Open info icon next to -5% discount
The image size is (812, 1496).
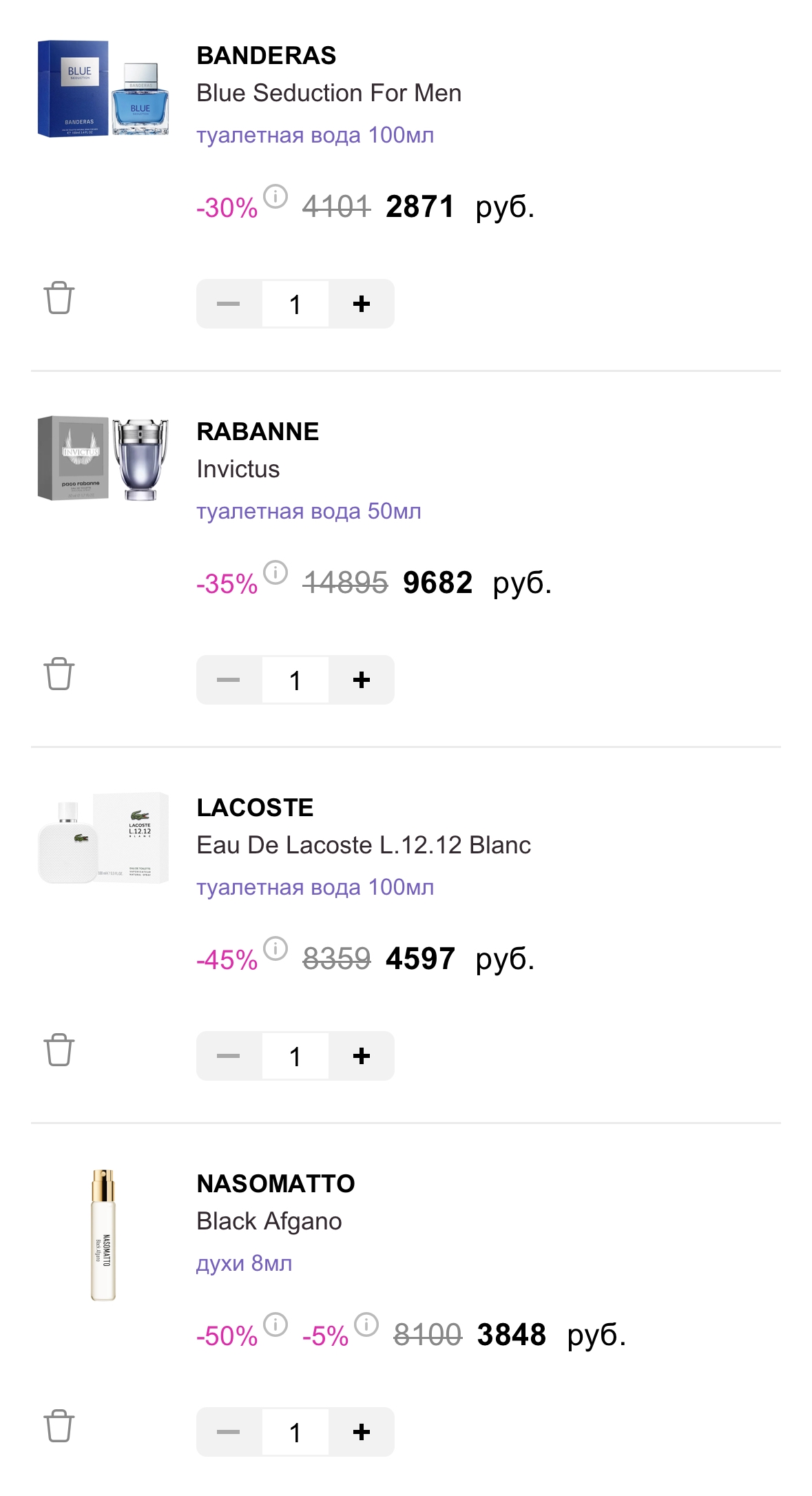(x=366, y=1324)
